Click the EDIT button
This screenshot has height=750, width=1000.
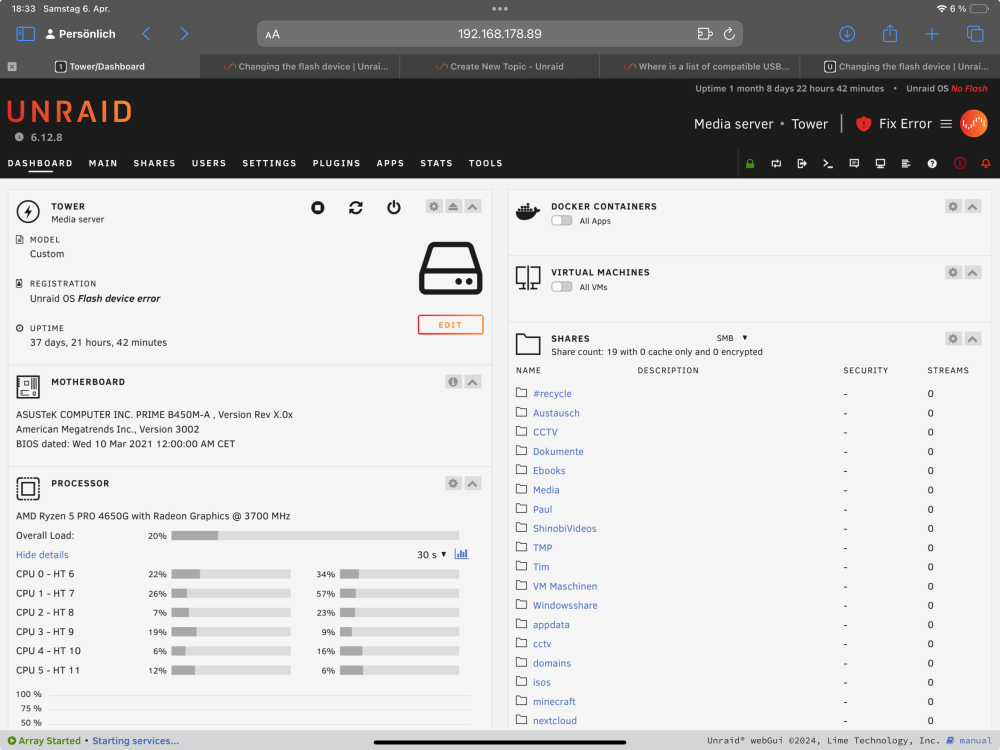(x=450, y=325)
